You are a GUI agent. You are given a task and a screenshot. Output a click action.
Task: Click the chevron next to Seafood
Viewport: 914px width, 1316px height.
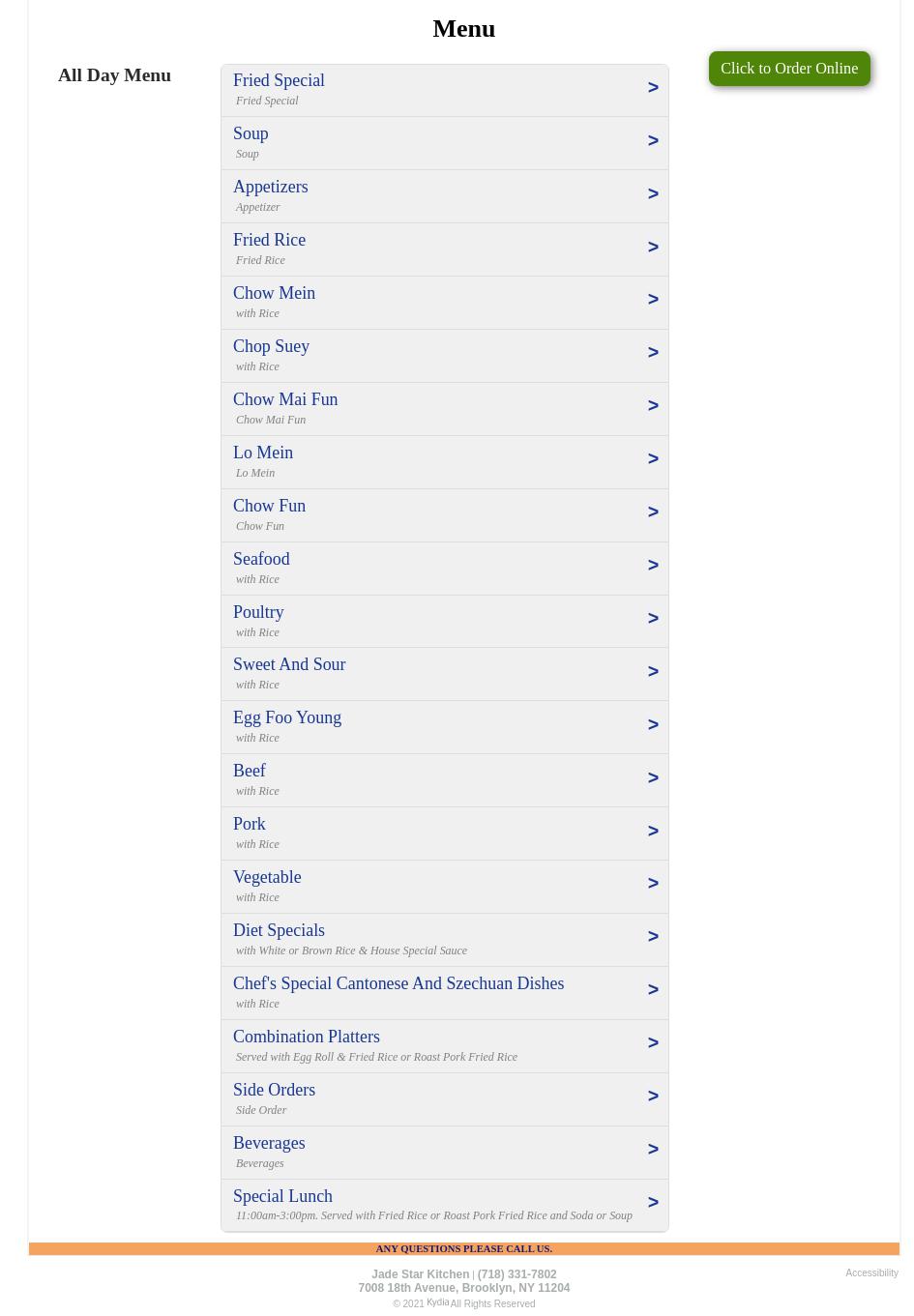pos(653,566)
